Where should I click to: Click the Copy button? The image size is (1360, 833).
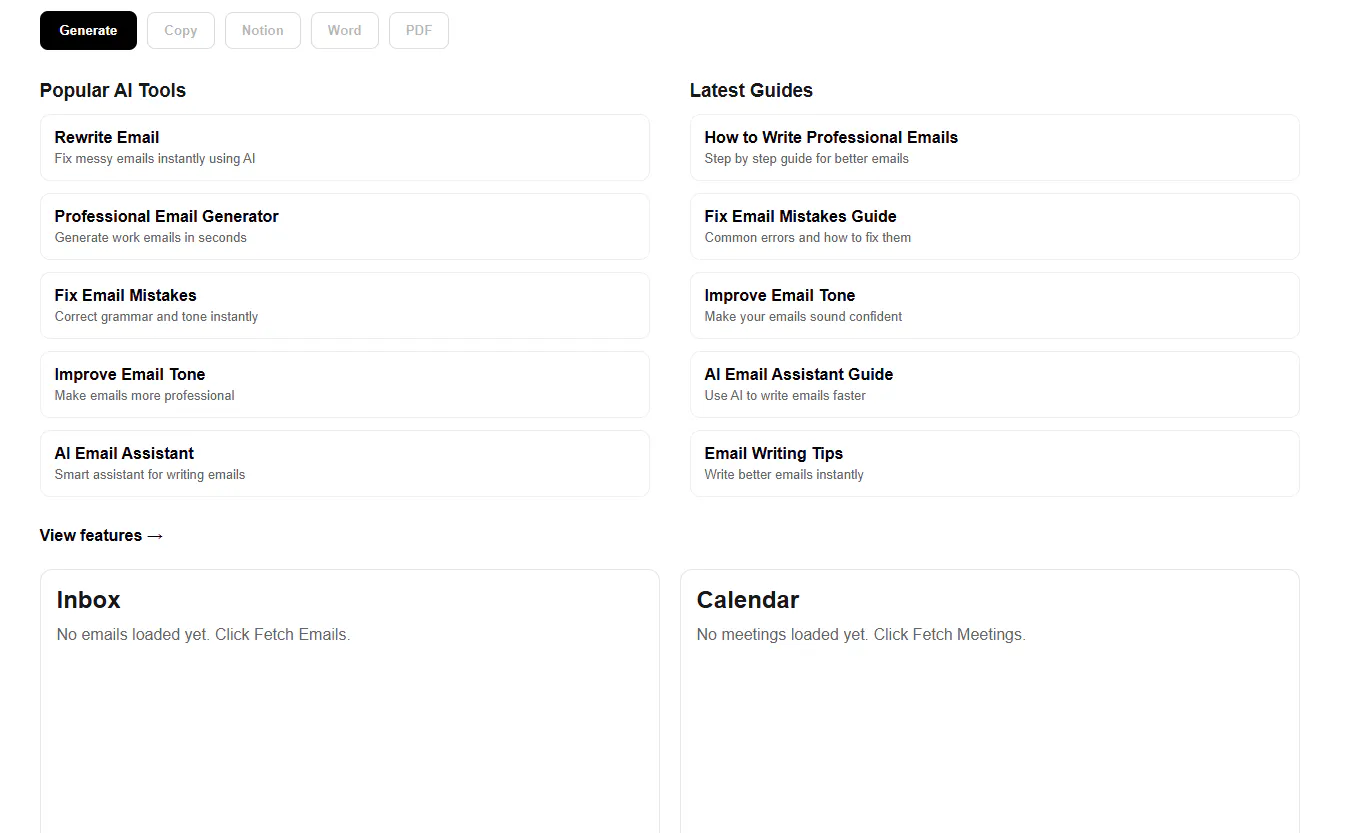pos(181,30)
